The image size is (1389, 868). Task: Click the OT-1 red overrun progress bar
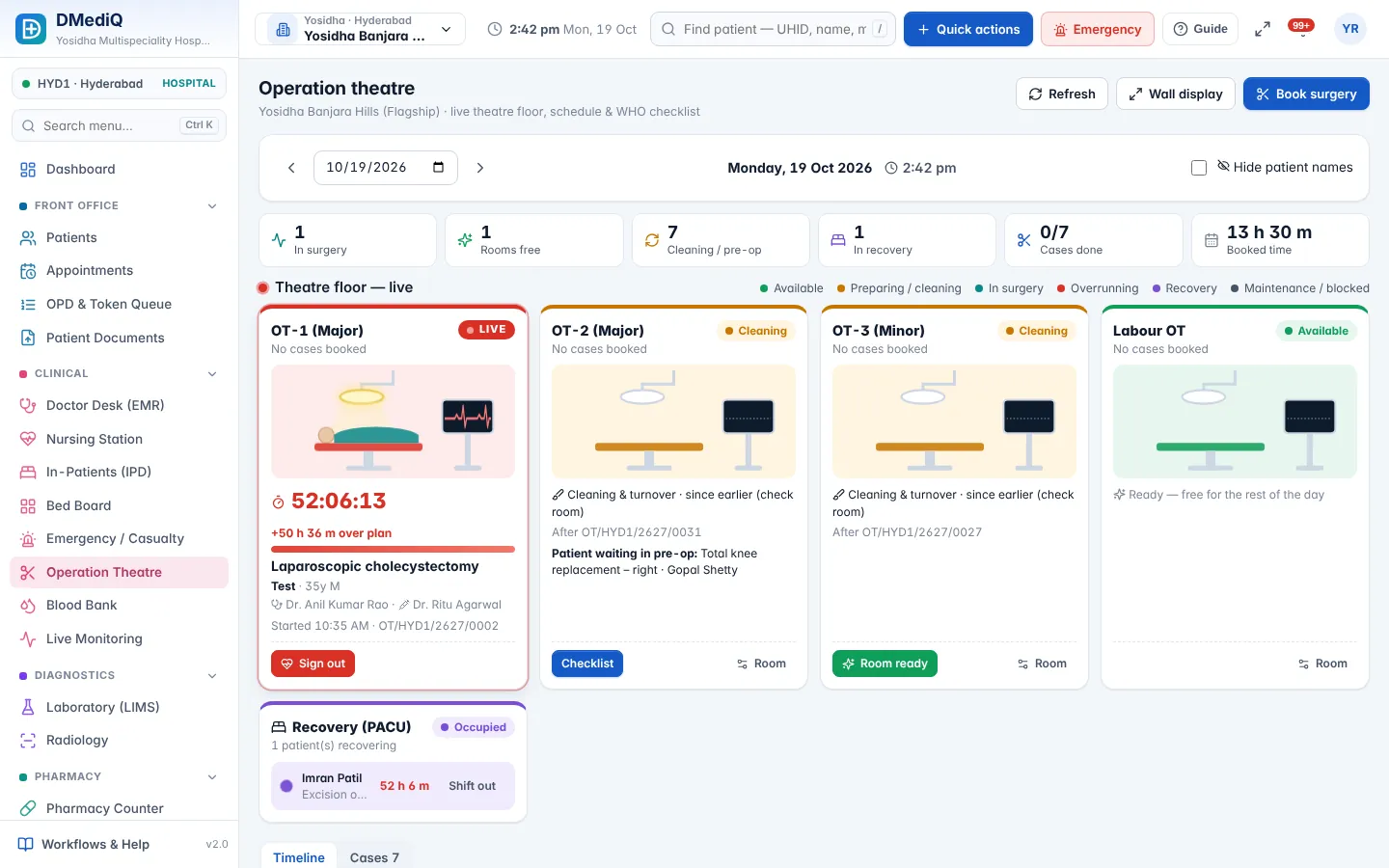coord(393,549)
